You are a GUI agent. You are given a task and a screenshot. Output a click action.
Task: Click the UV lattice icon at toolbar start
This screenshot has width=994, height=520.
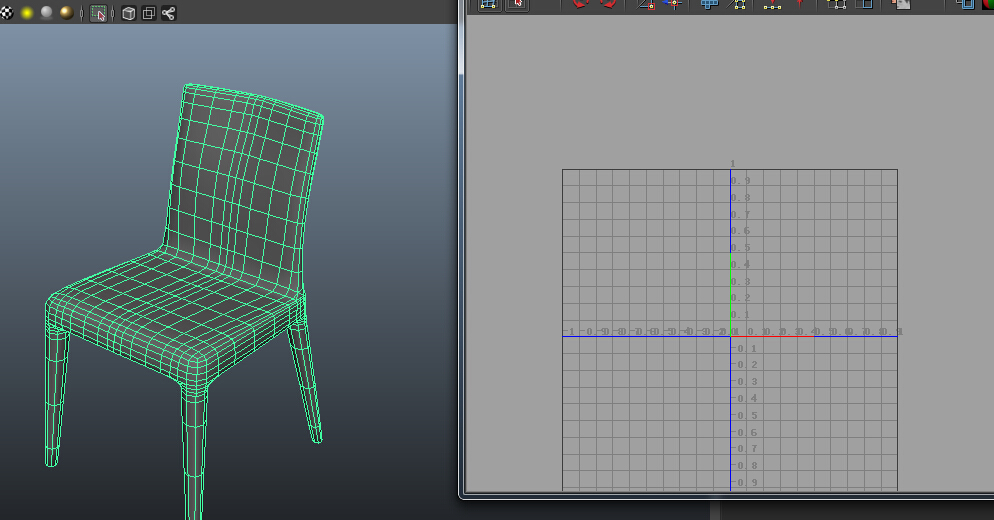click(489, 4)
